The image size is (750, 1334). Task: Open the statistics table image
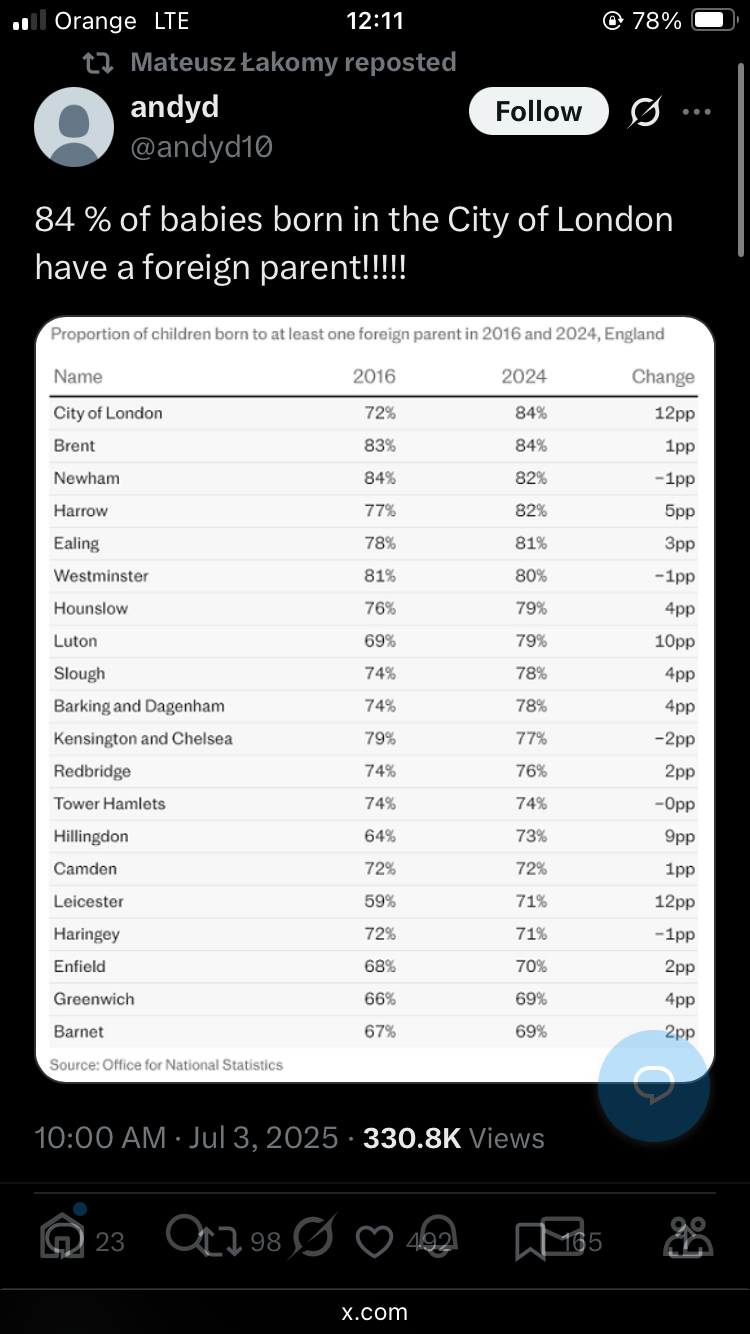(x=375, y=699)
